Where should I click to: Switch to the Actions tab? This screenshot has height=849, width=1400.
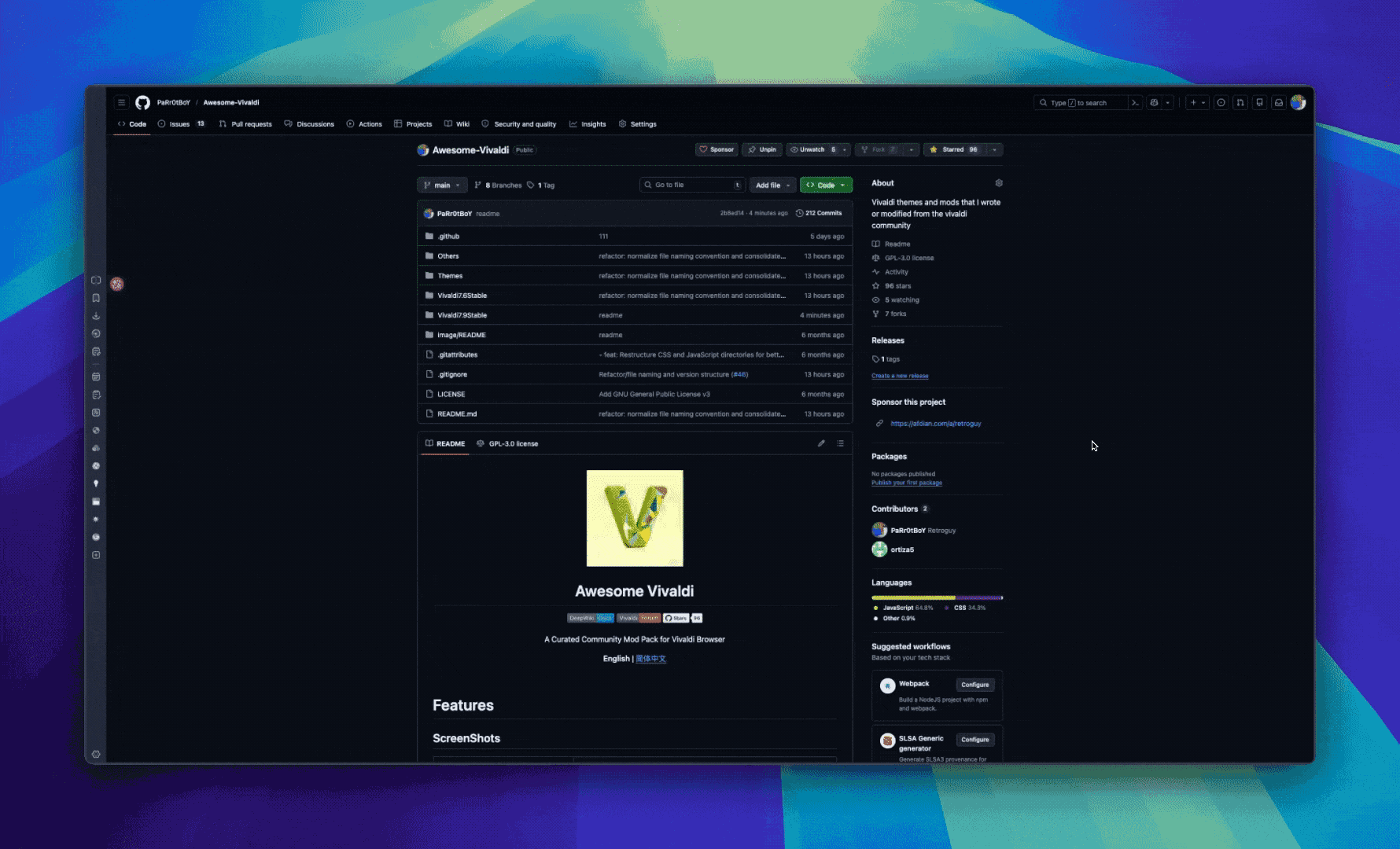[364, 124]
